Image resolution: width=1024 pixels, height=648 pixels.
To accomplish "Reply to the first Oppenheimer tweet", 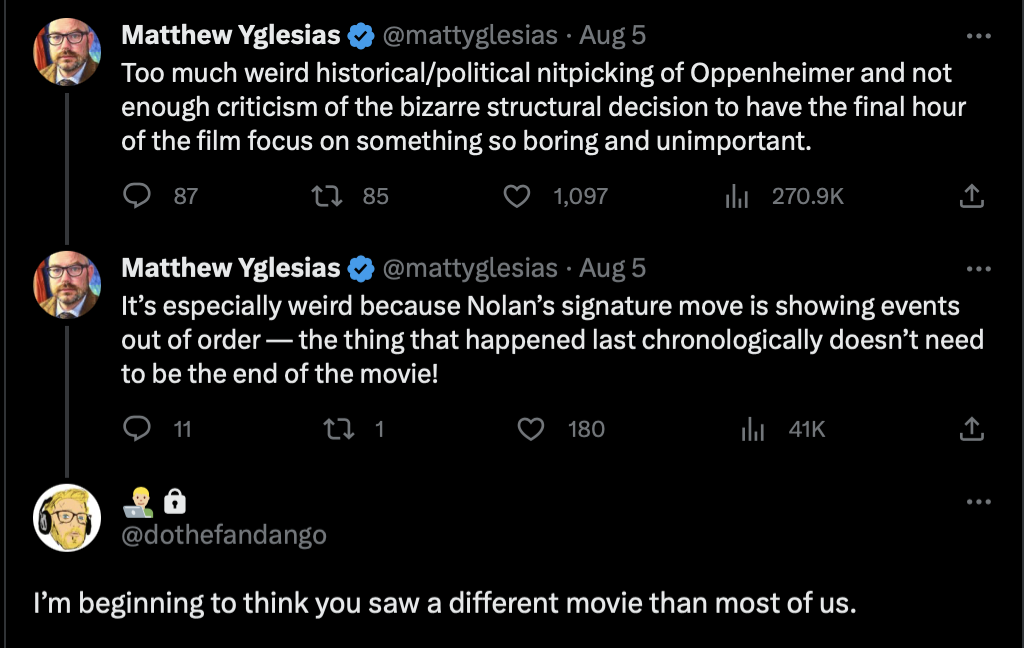I will [136, 197].
